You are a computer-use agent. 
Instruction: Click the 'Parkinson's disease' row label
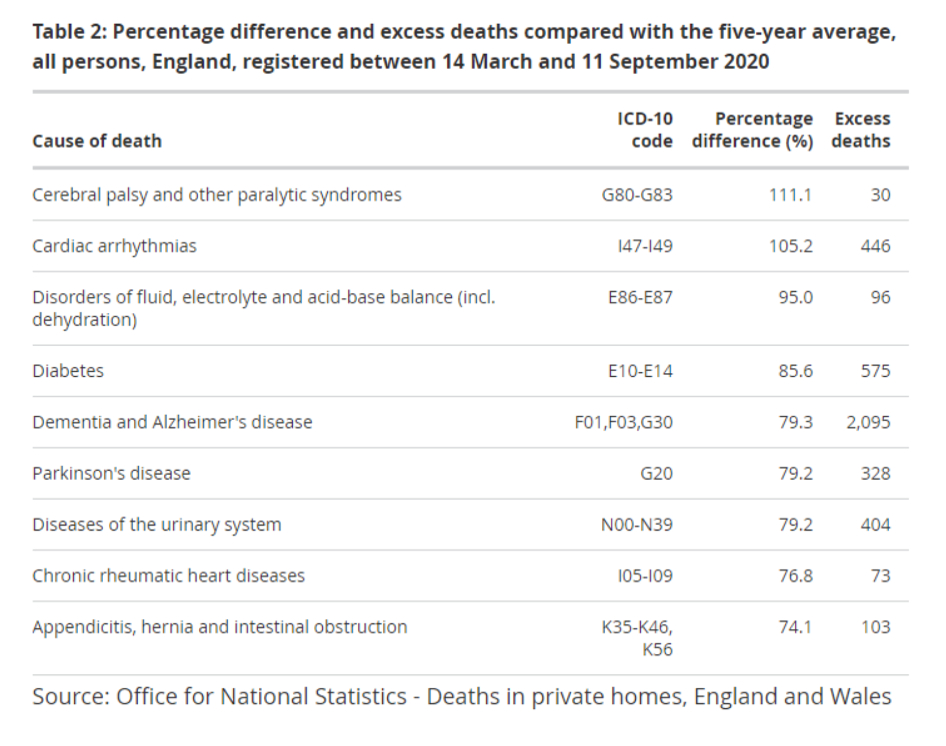pyautogui.click(x=111, y=473)
